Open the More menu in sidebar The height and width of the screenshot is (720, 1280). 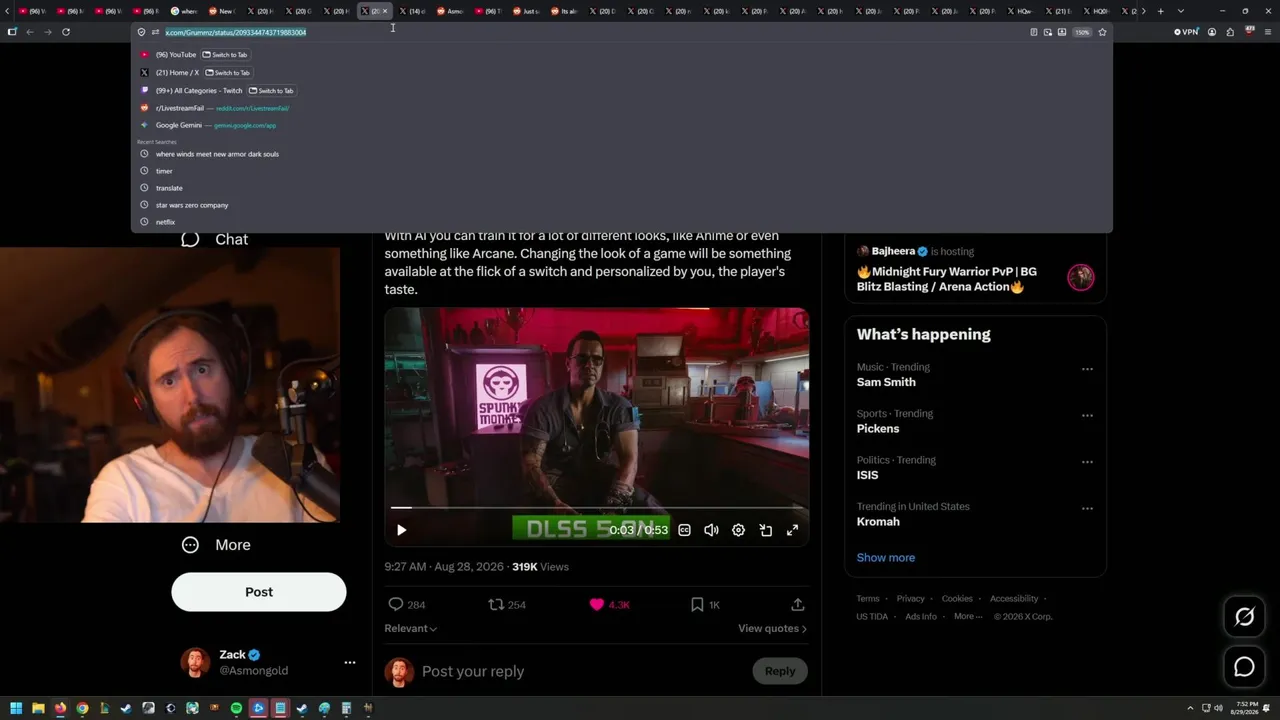tap(216, 545)
